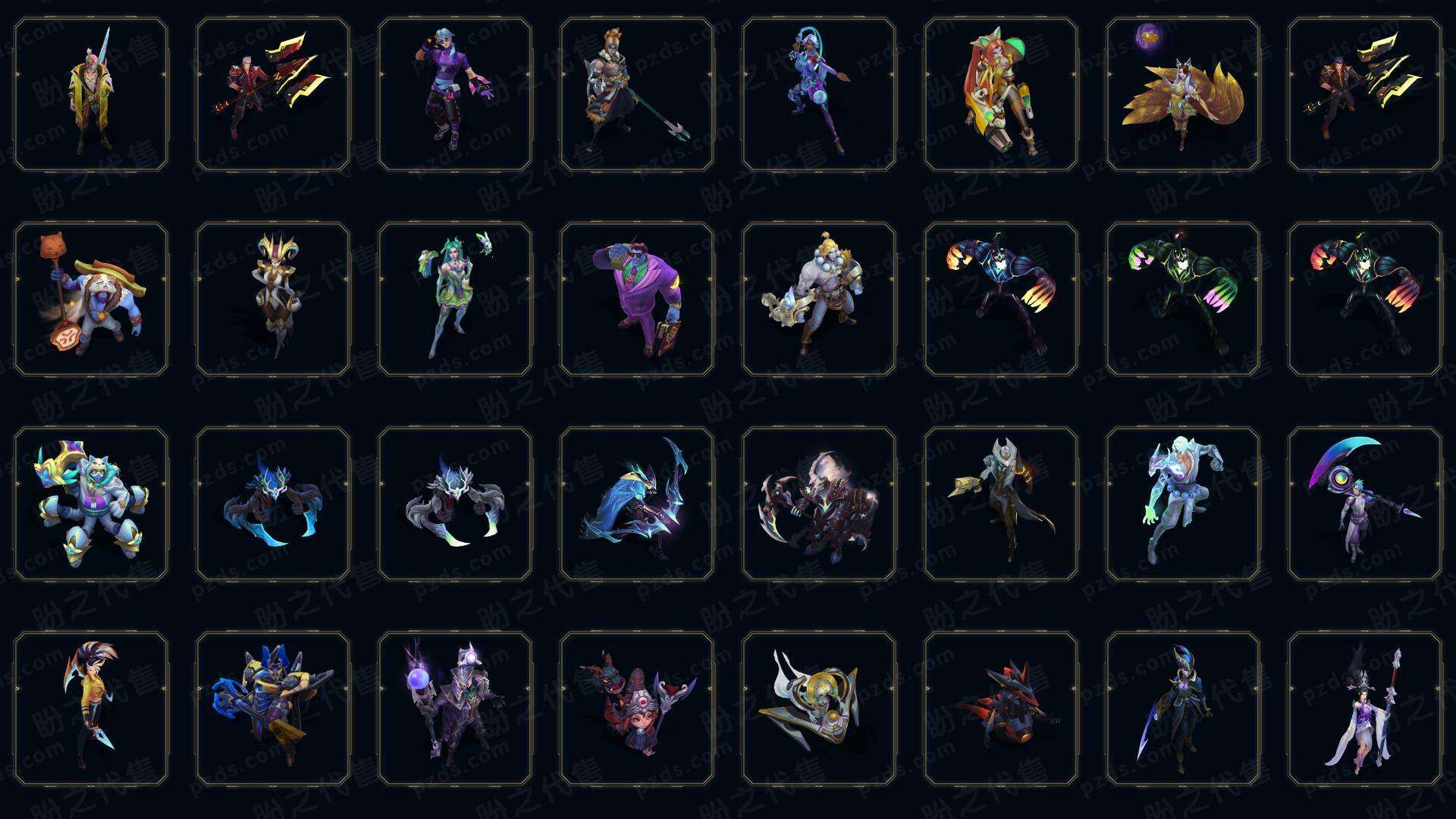Image resolution: width=1456 pixels, height=819 pixels.
Task: Pick the golden horned armored sorceress skin
Action: click(273, 299)
